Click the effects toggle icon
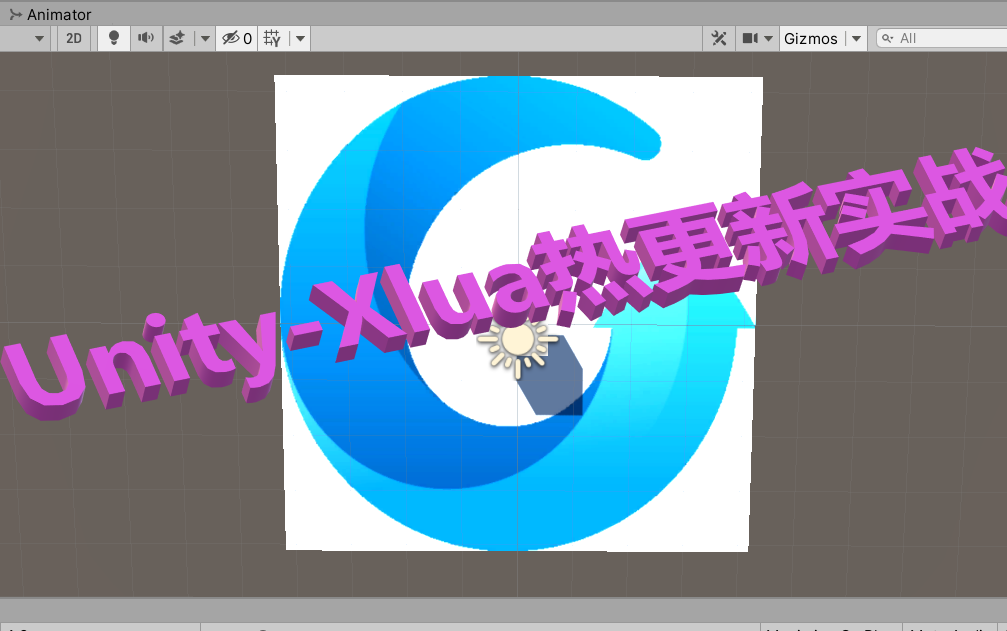Screen dimensions: 1007x631 tap(176, 38)
